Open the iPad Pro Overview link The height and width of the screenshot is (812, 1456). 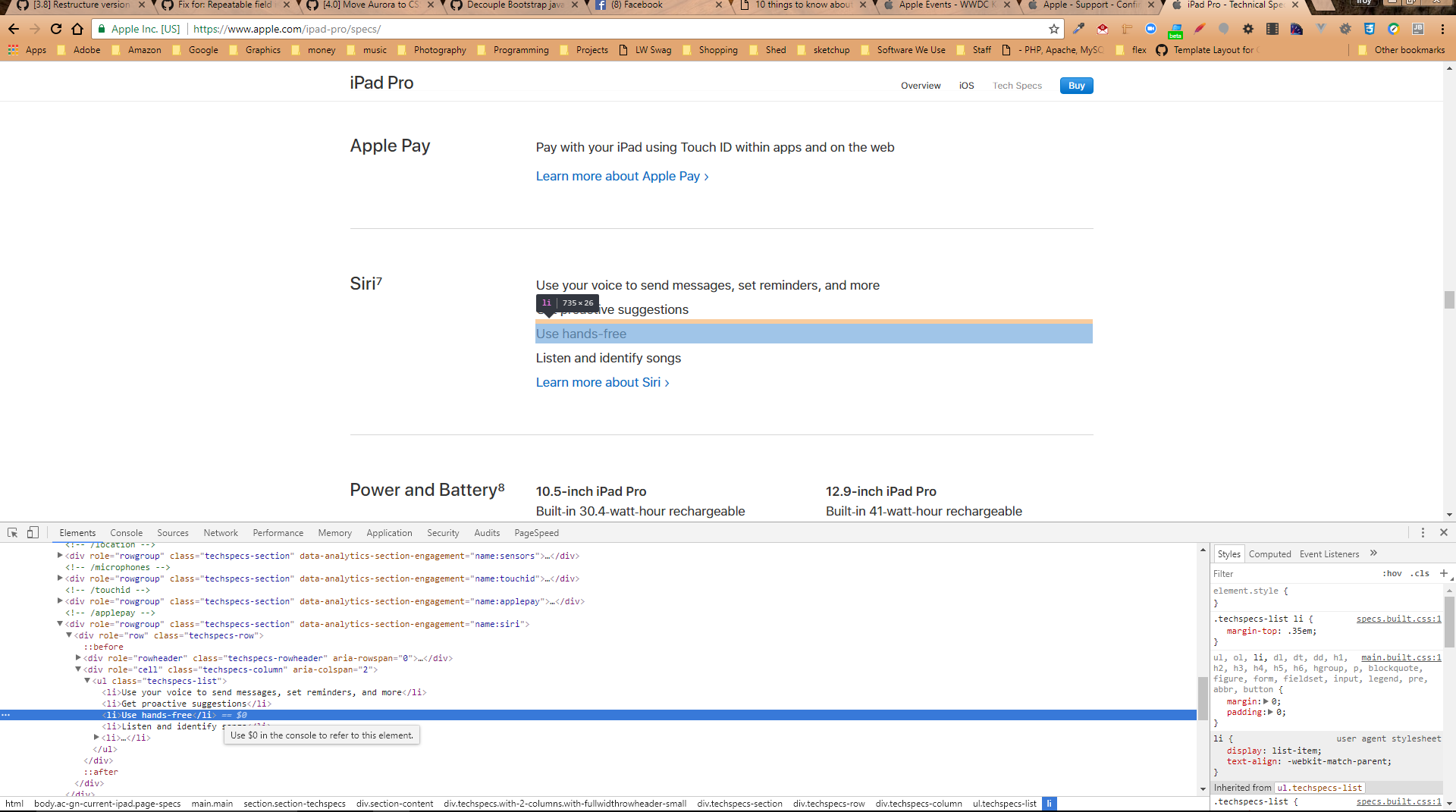point(921,86)
